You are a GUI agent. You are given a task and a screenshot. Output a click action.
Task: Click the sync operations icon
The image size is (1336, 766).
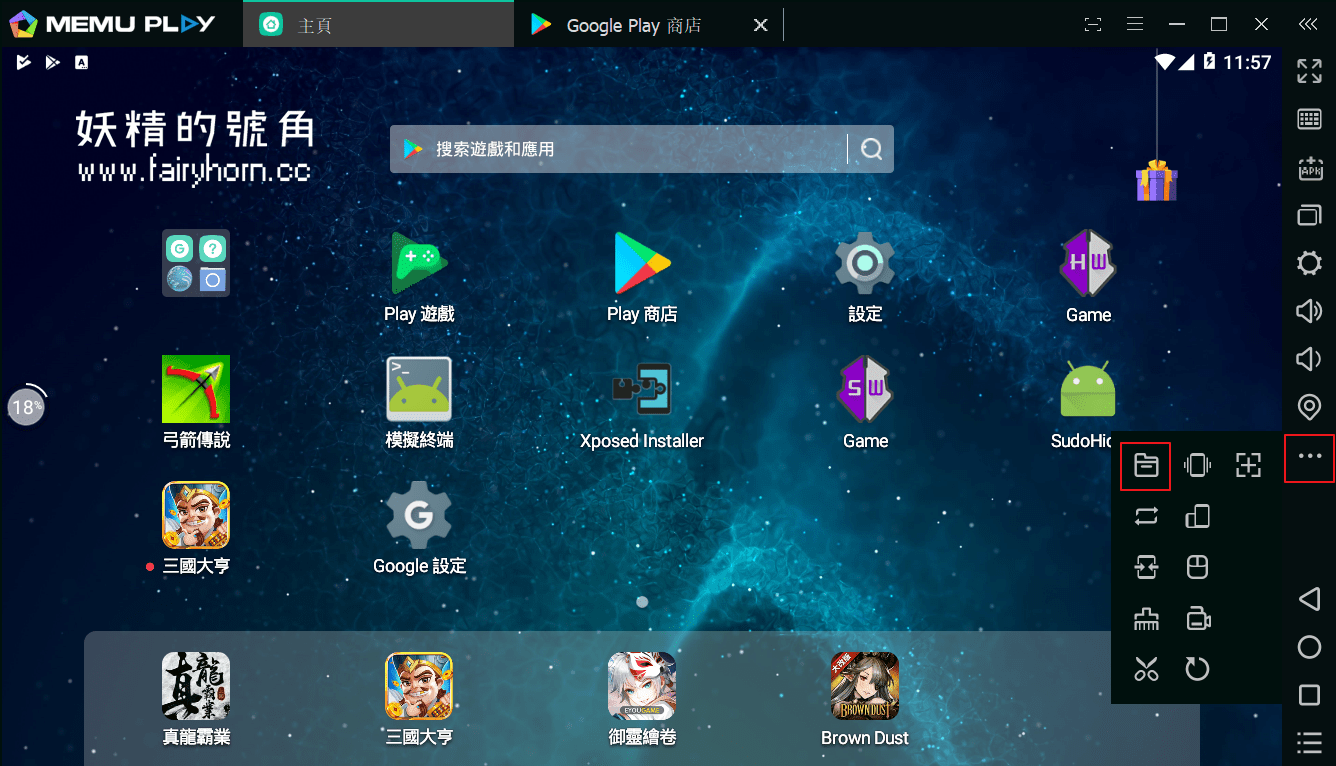pos(1146,516)
